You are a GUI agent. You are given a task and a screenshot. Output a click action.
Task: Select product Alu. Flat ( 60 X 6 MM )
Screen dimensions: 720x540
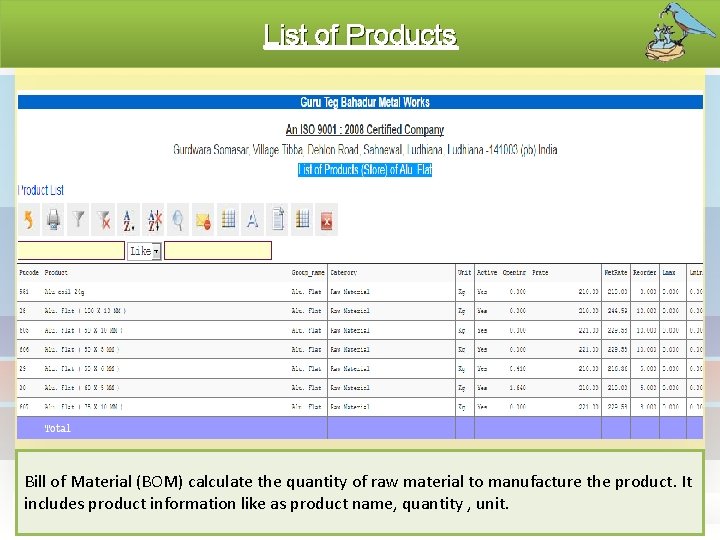pos(82,388)
